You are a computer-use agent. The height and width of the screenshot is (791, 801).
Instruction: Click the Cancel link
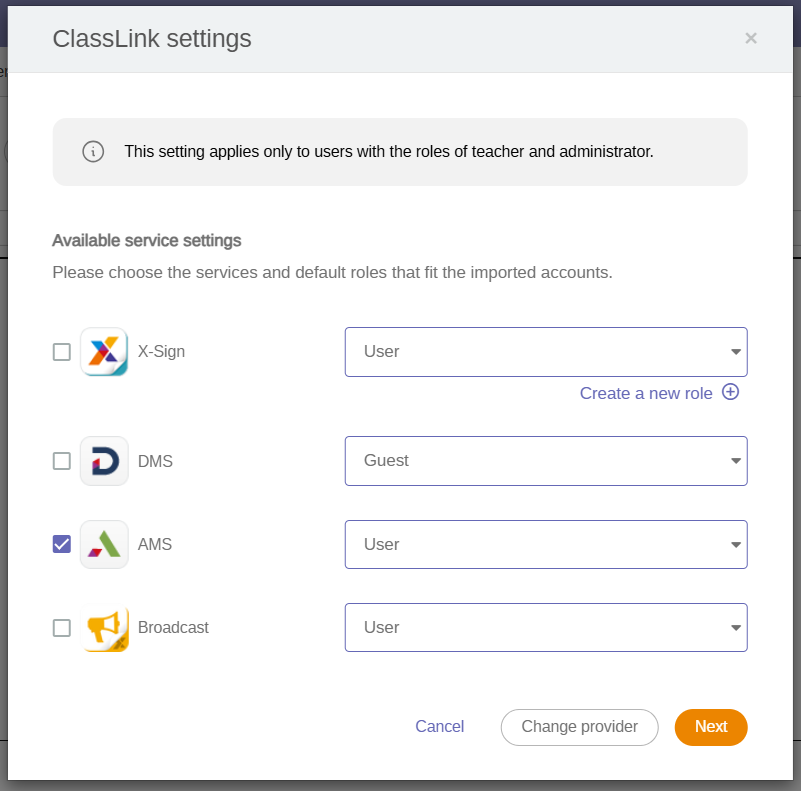439,727
